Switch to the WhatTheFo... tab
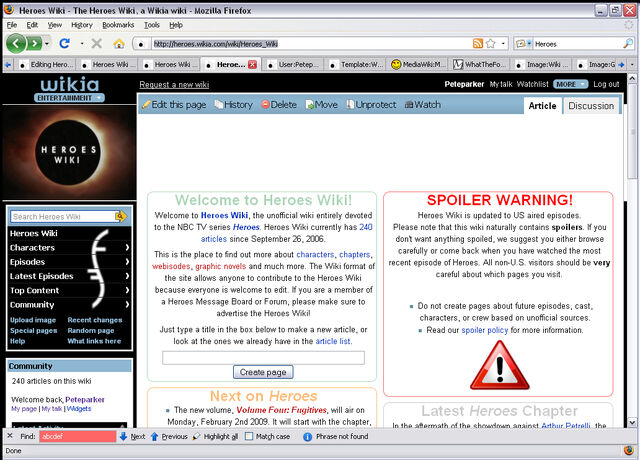The width and height of the screenshot is (640, 460). pyautogui.click(x=480, y=64)
